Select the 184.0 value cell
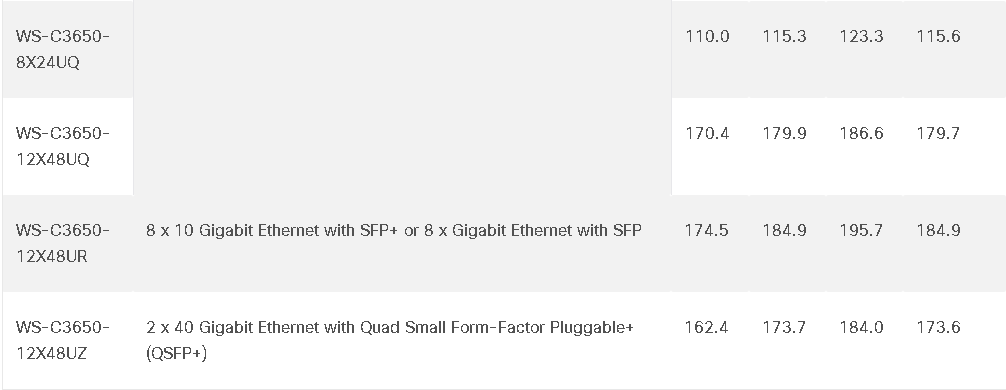 pyautogui.click(x=861, y=328)
